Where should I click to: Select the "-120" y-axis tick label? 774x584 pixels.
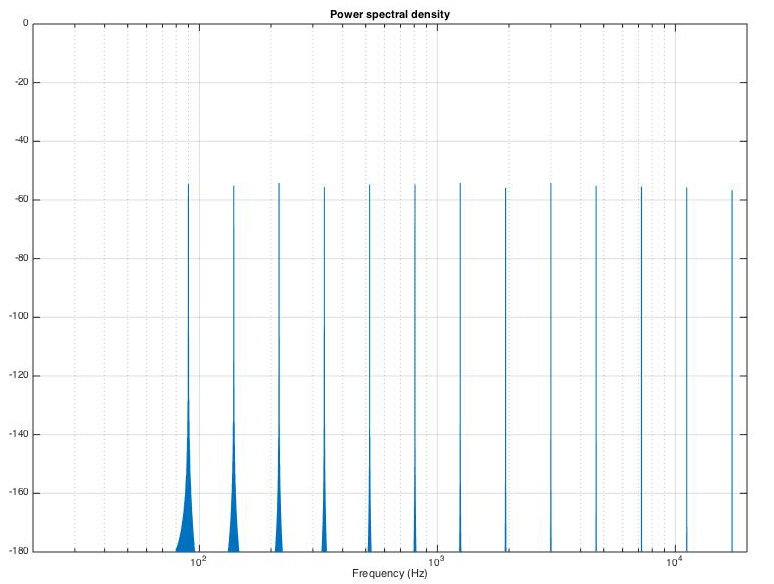pos(19,375)
